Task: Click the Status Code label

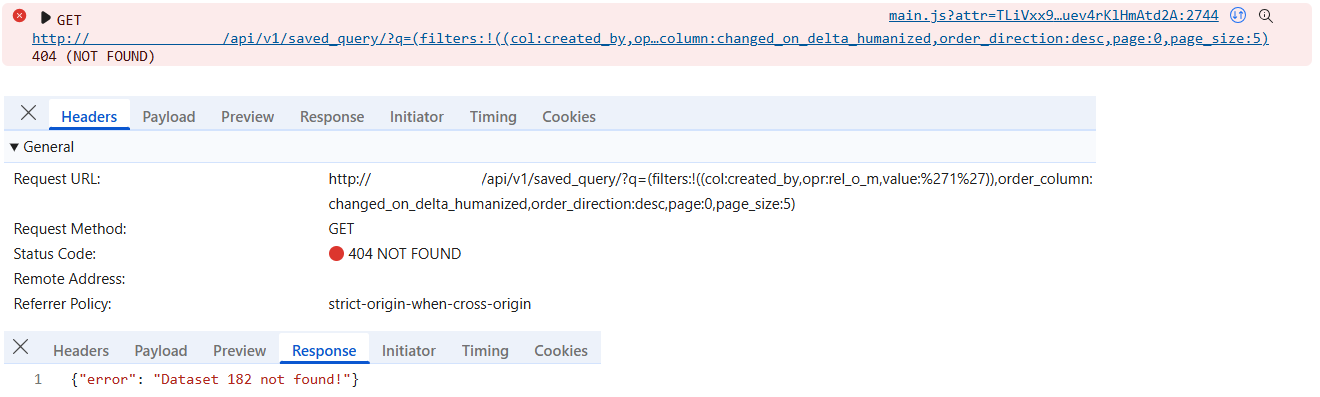Action: tap(55, 254)
